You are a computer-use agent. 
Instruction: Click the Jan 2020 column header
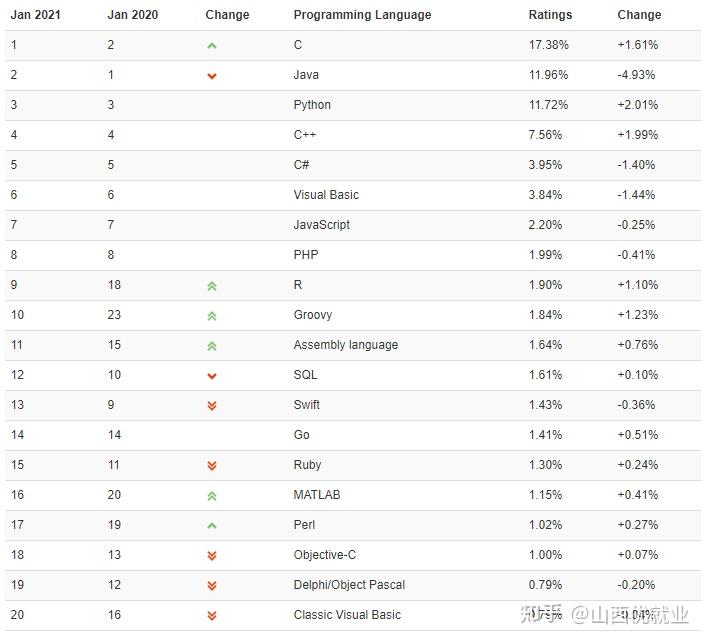pyautogui.click(x=133, y=15)
